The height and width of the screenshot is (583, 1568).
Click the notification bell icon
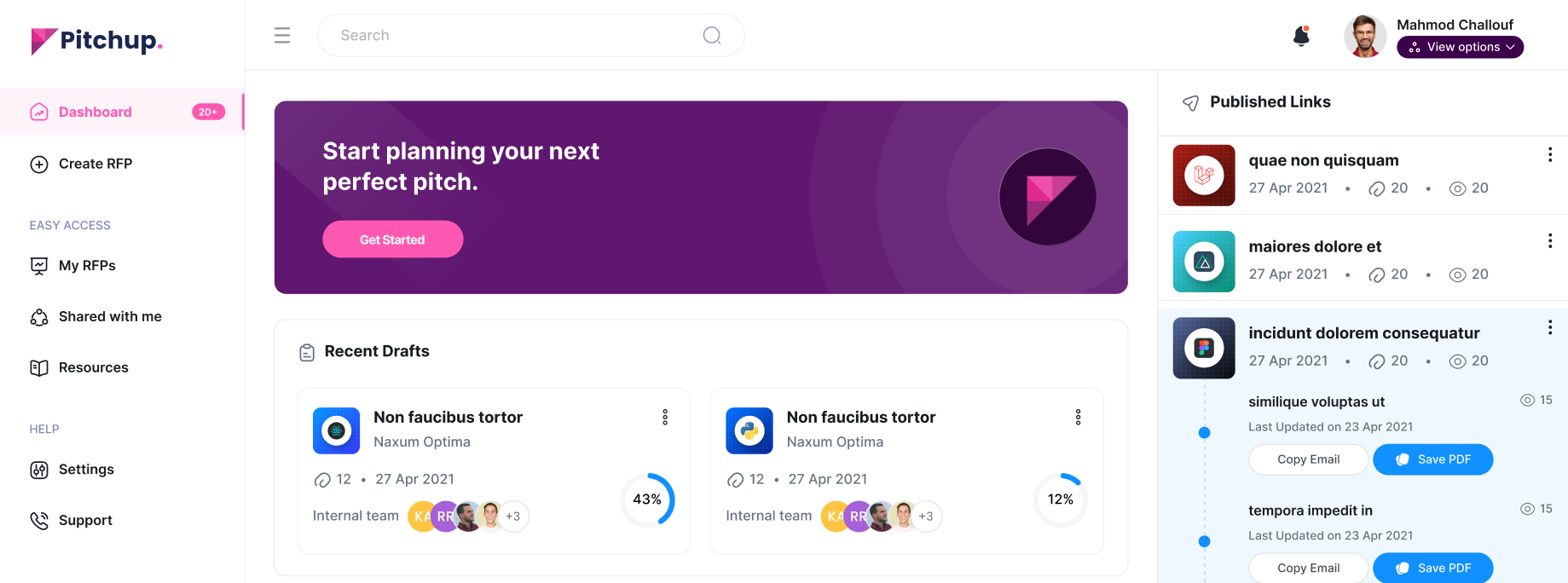1301,36
